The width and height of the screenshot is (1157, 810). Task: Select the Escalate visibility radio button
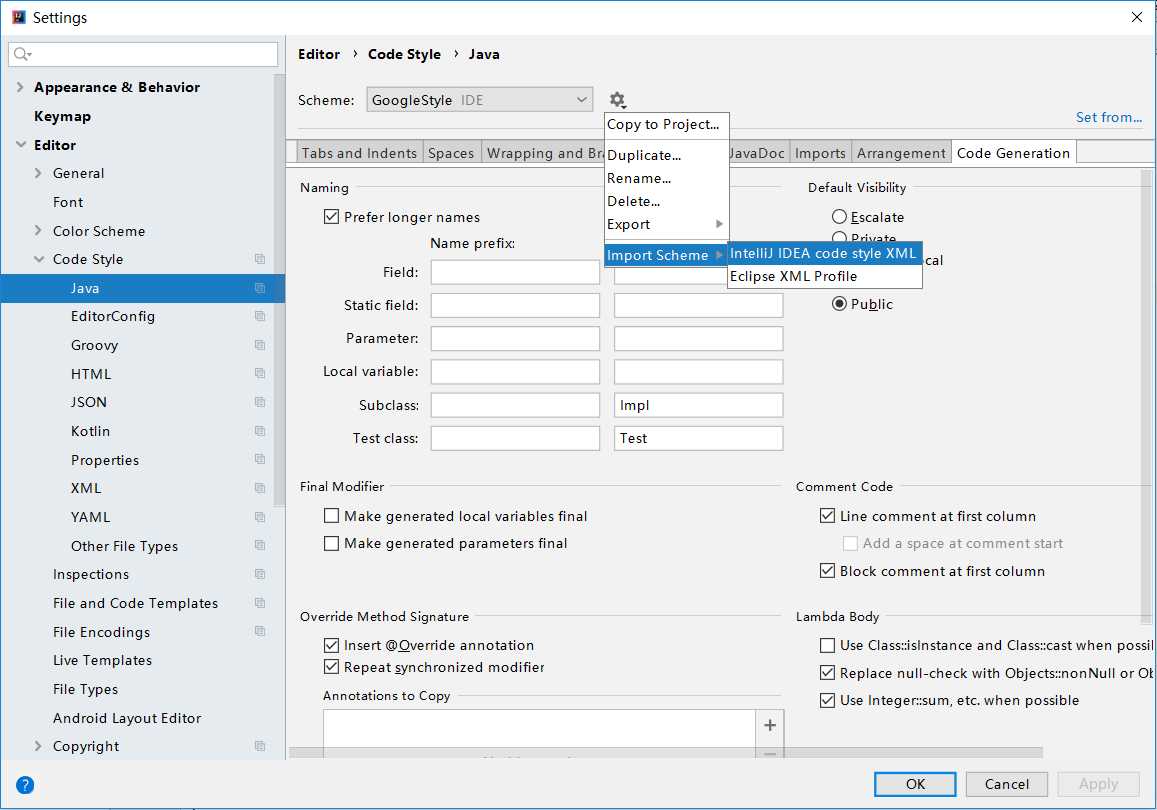point(839,217)
